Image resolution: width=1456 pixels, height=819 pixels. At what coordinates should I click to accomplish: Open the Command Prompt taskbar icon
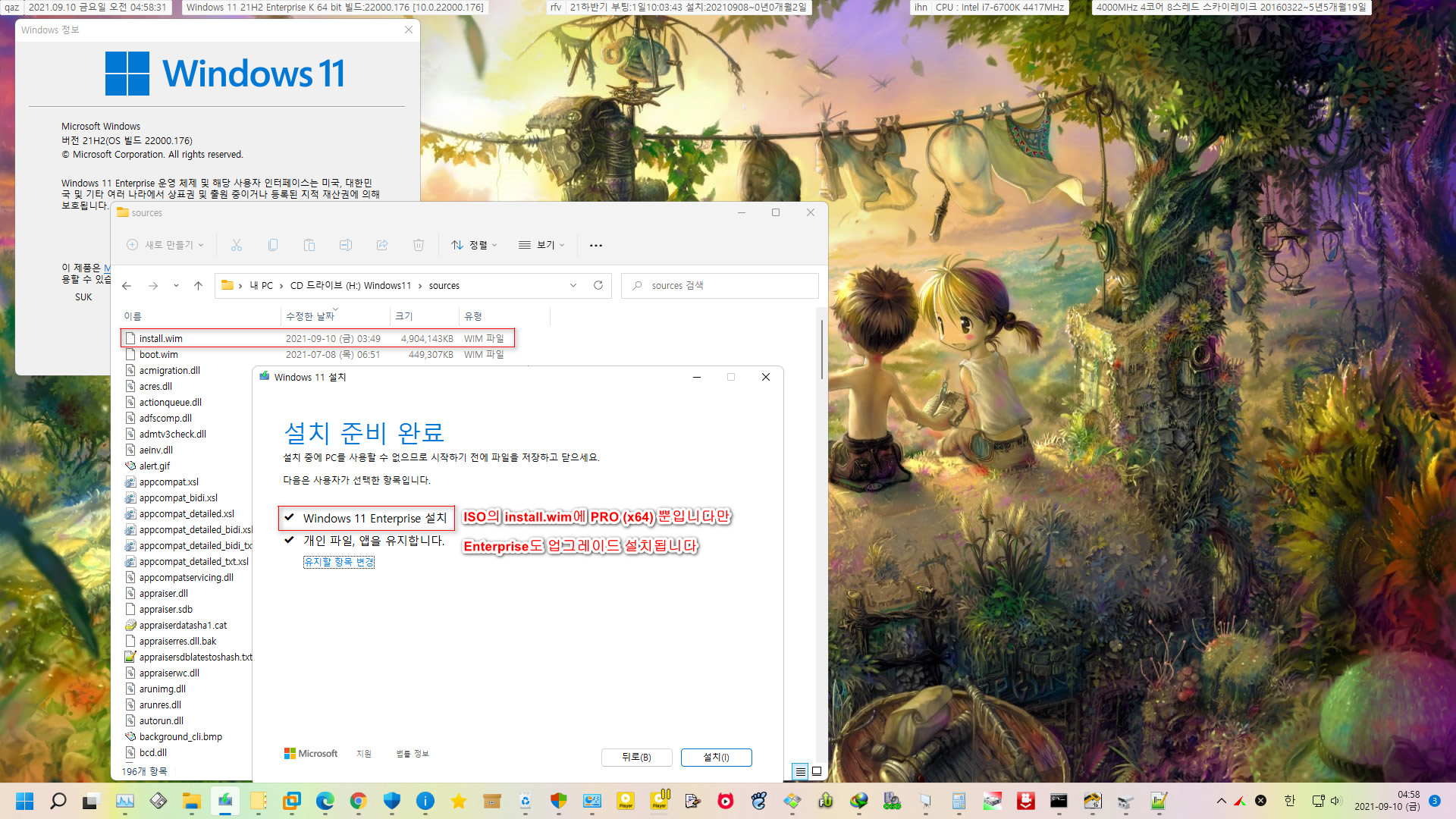1059,801
